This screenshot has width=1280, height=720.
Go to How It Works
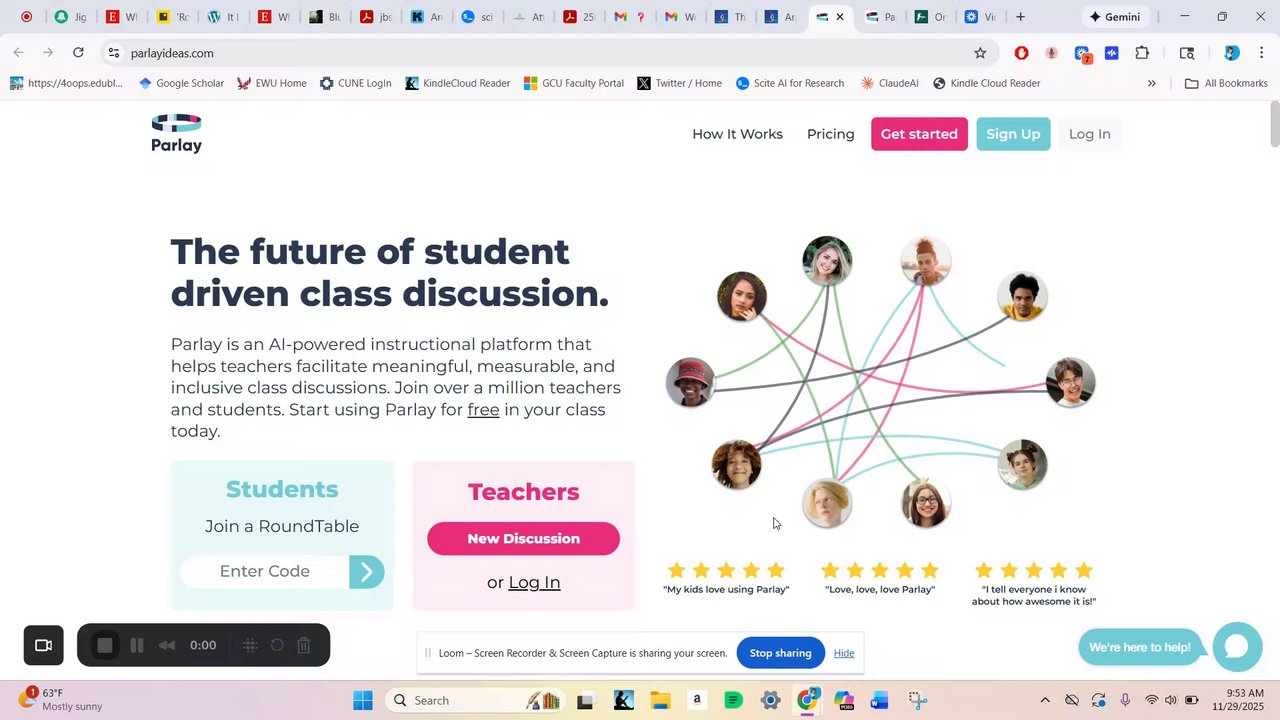pos(737,134)
